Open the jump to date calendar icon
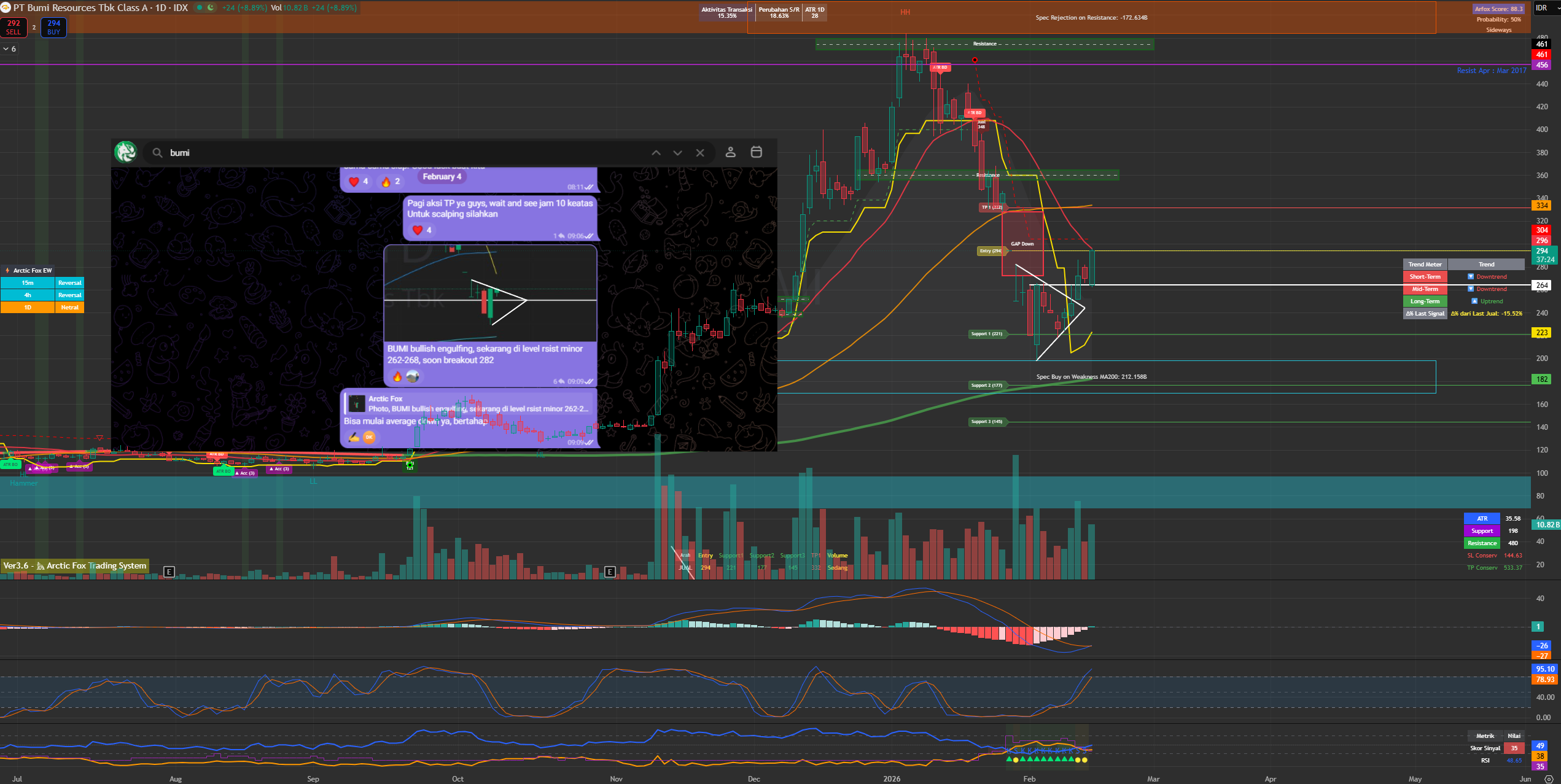The height and width of the screenshot is (784, 1561). point(757,152)
